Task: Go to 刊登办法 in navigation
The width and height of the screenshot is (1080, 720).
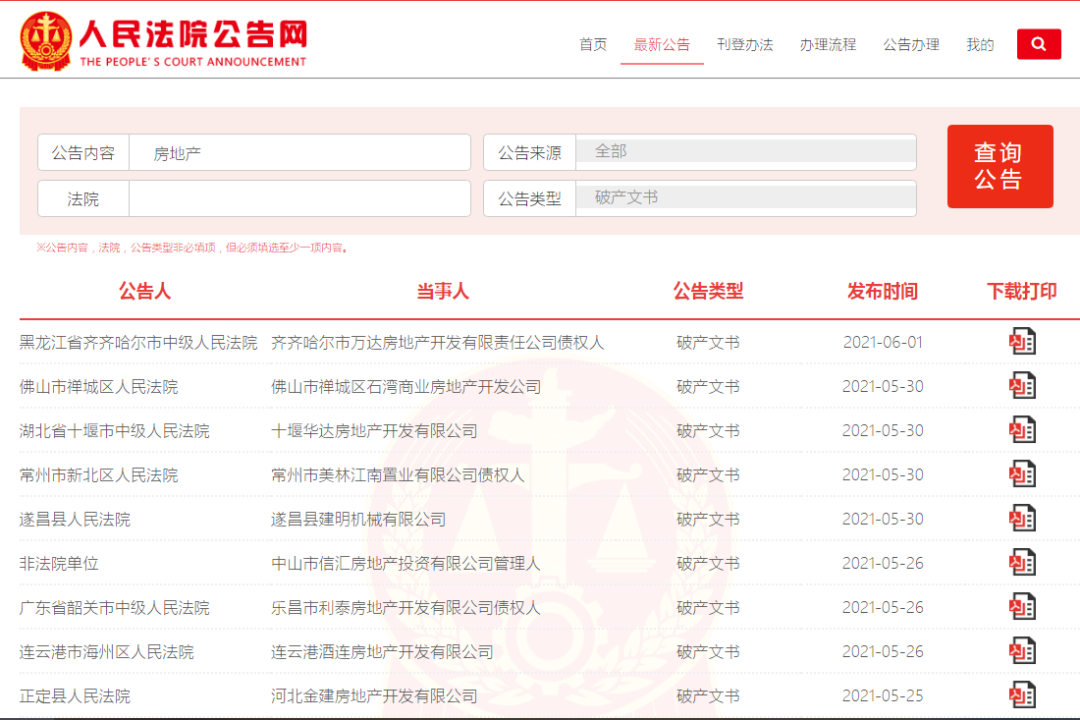Action: pyautogui.click(x=745, y=45)
